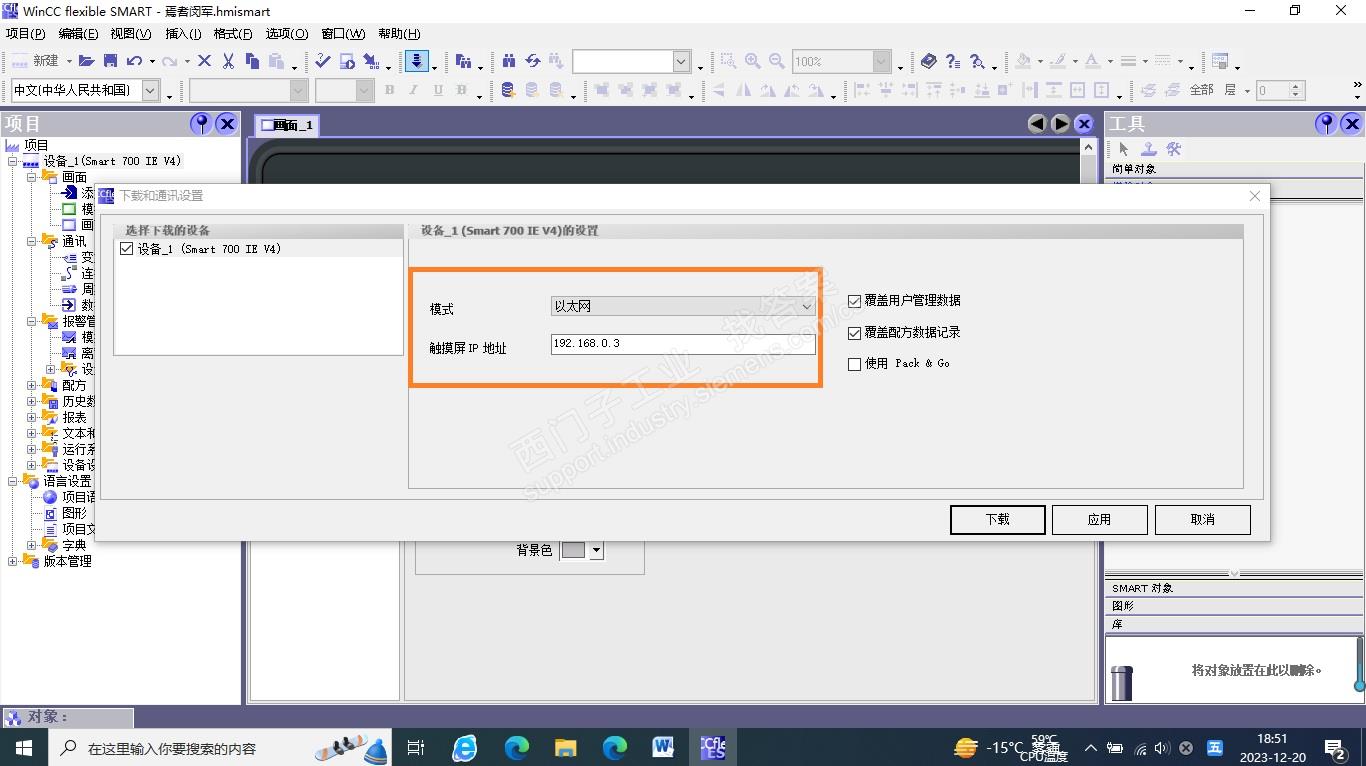Click the 背景色 gray color swatch
This screenshot has width=1366, height=766.
(x=574, y=550)
